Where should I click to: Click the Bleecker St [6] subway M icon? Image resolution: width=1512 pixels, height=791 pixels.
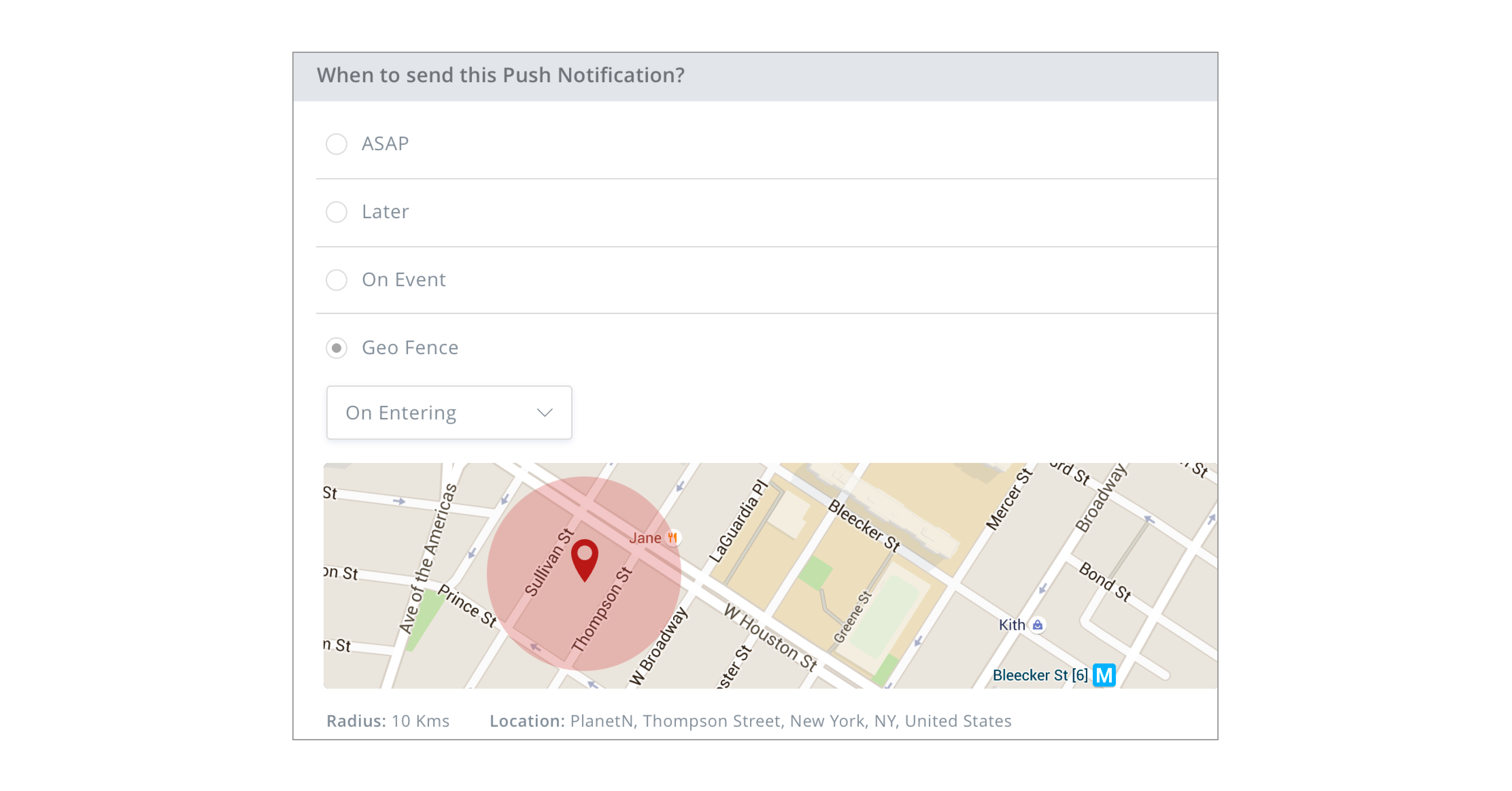(x=1105, y=675)
